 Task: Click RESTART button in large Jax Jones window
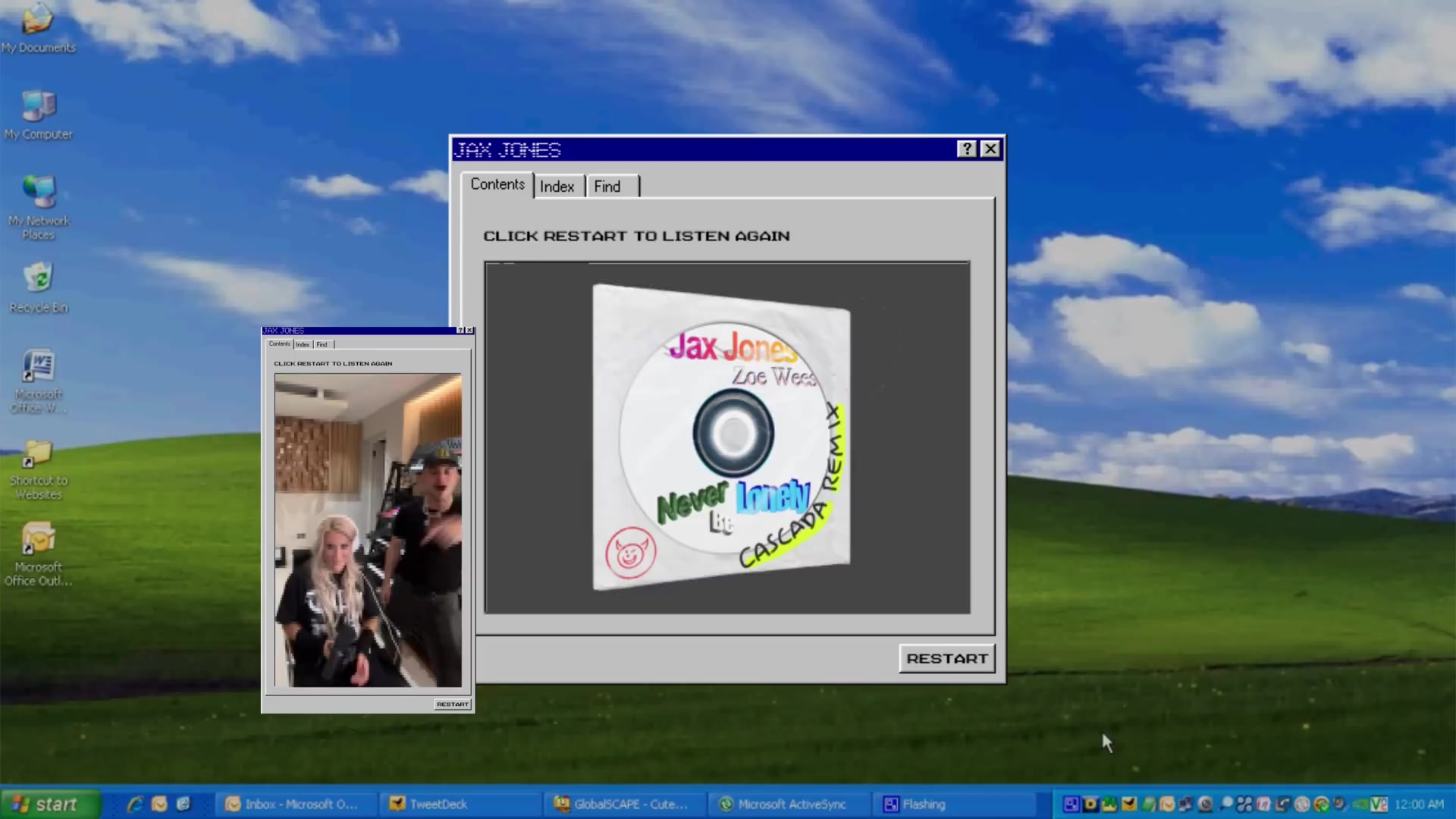(947, 658)
